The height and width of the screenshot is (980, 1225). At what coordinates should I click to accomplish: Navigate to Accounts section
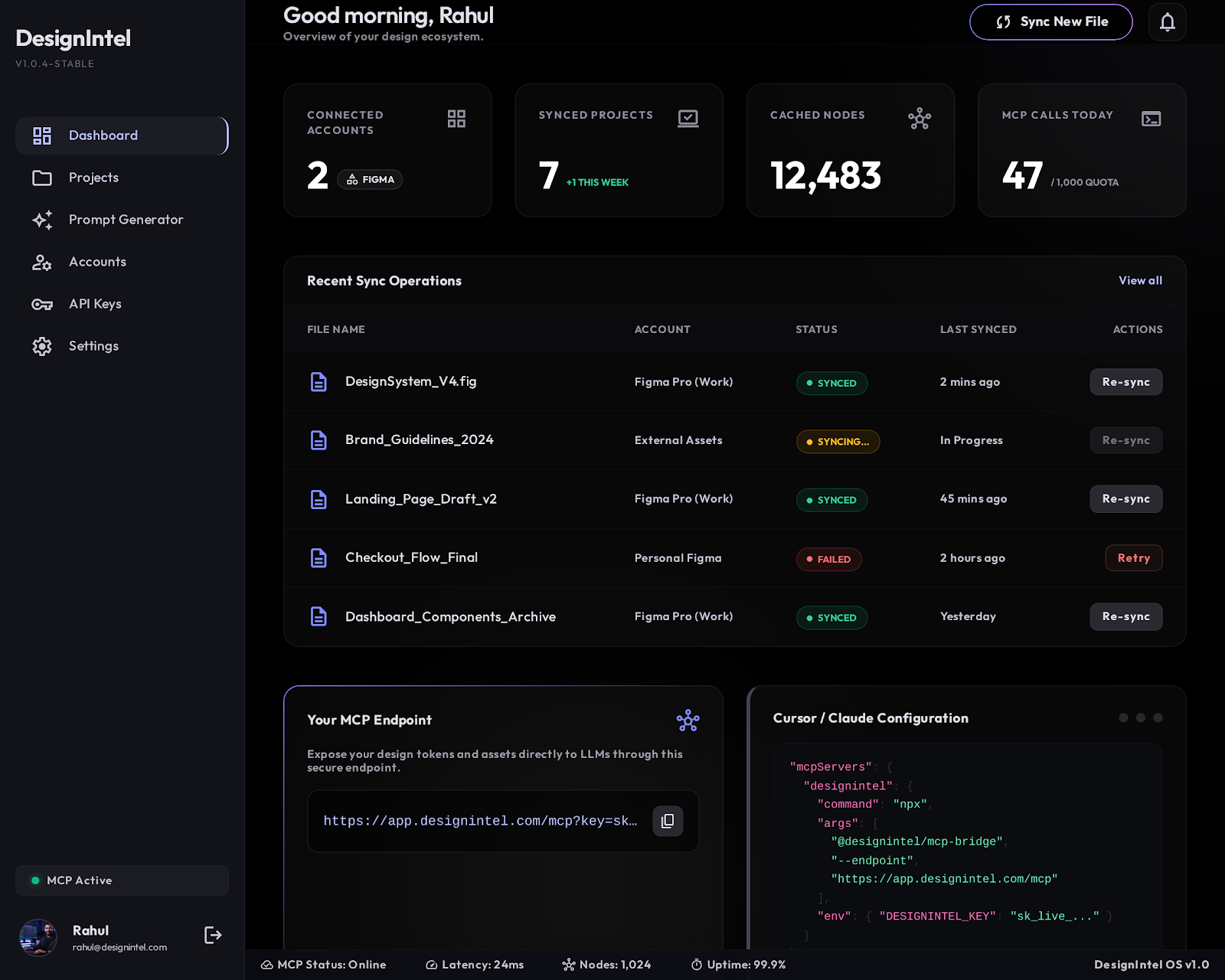(x=122, y=262)
